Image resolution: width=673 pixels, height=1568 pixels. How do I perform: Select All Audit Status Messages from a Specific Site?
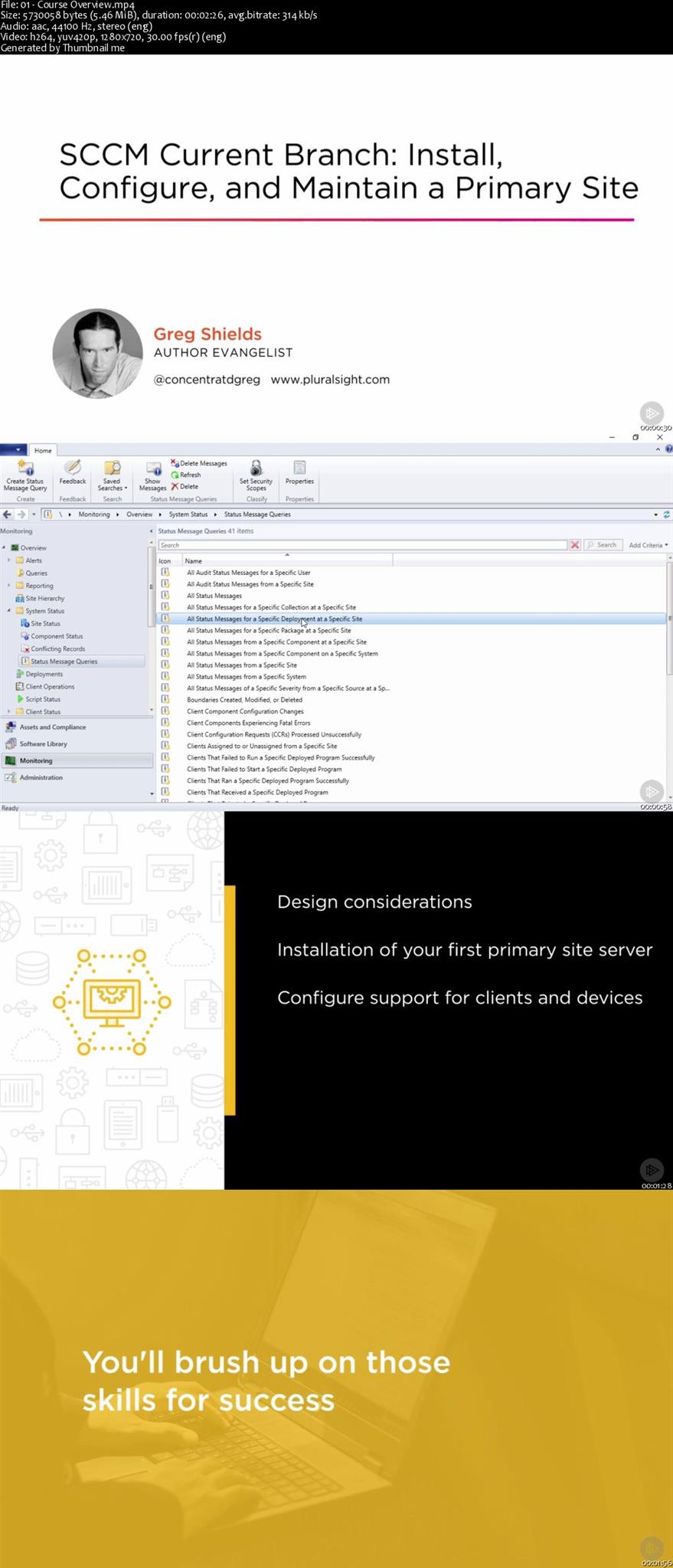[x=250, y=584]
